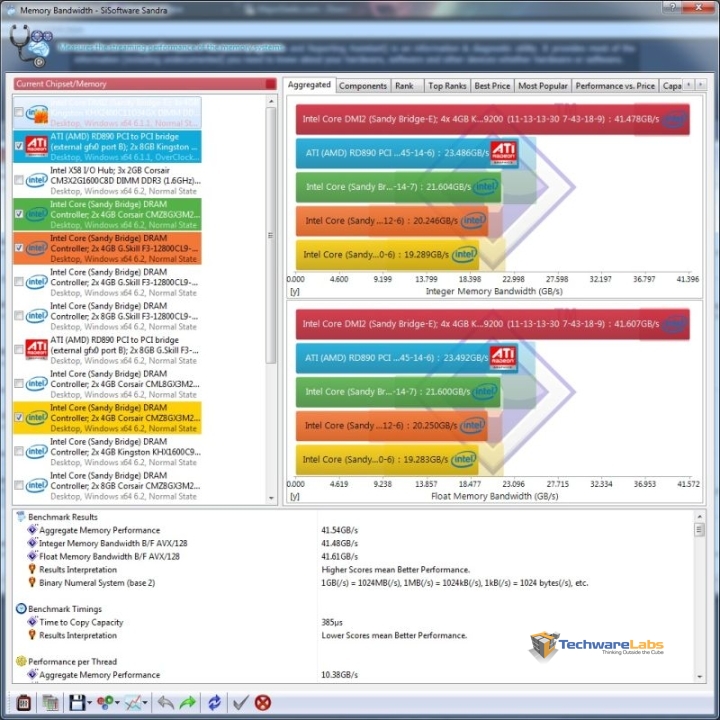Click the pin icon beside Binary Numeral System
720x720 pixels.
point(32,582)
